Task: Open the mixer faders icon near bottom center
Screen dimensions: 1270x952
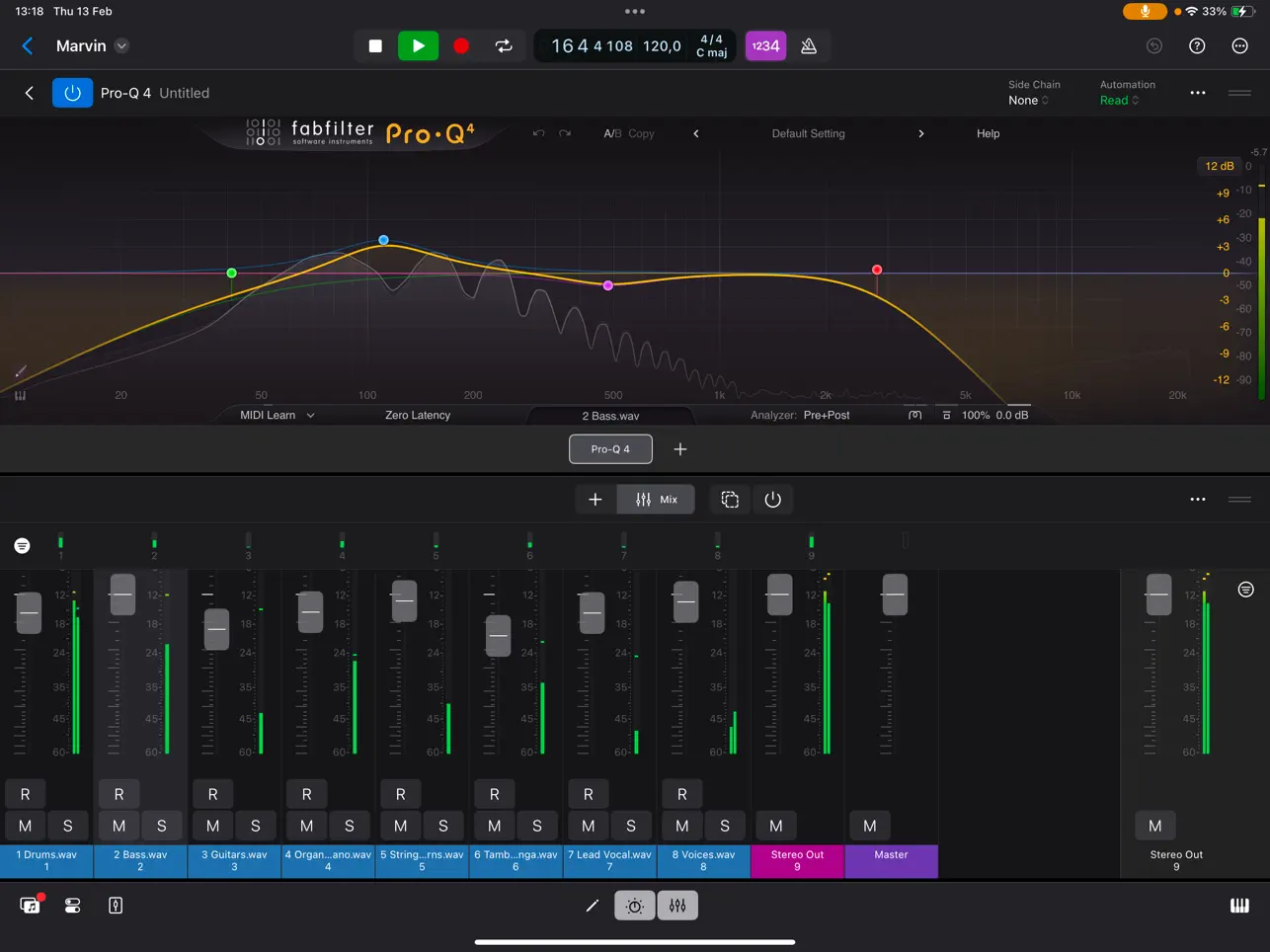Action: [677, 905]
